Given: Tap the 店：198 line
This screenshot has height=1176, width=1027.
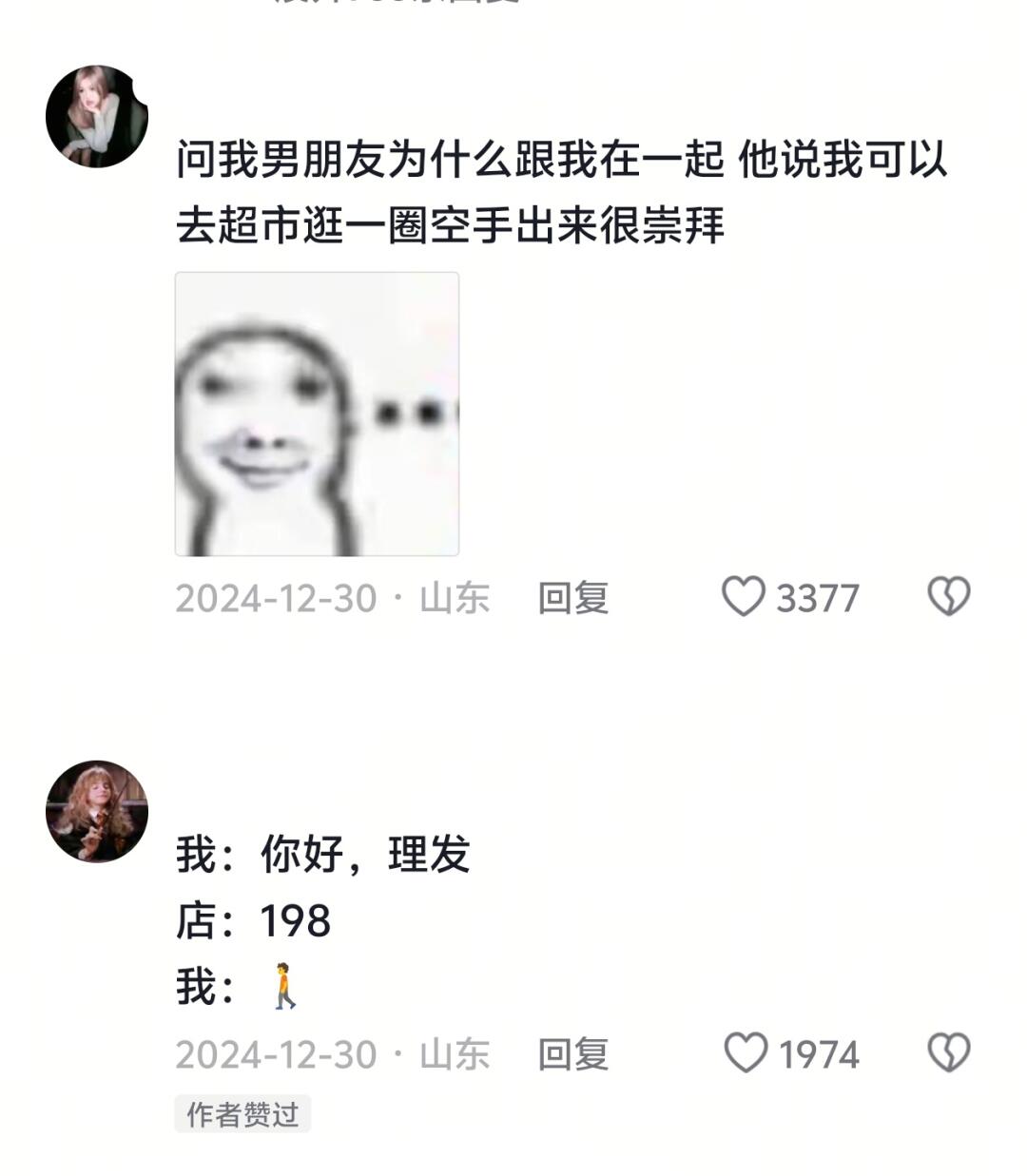Looking at the screenshot, I should click(x=254, y=920).
